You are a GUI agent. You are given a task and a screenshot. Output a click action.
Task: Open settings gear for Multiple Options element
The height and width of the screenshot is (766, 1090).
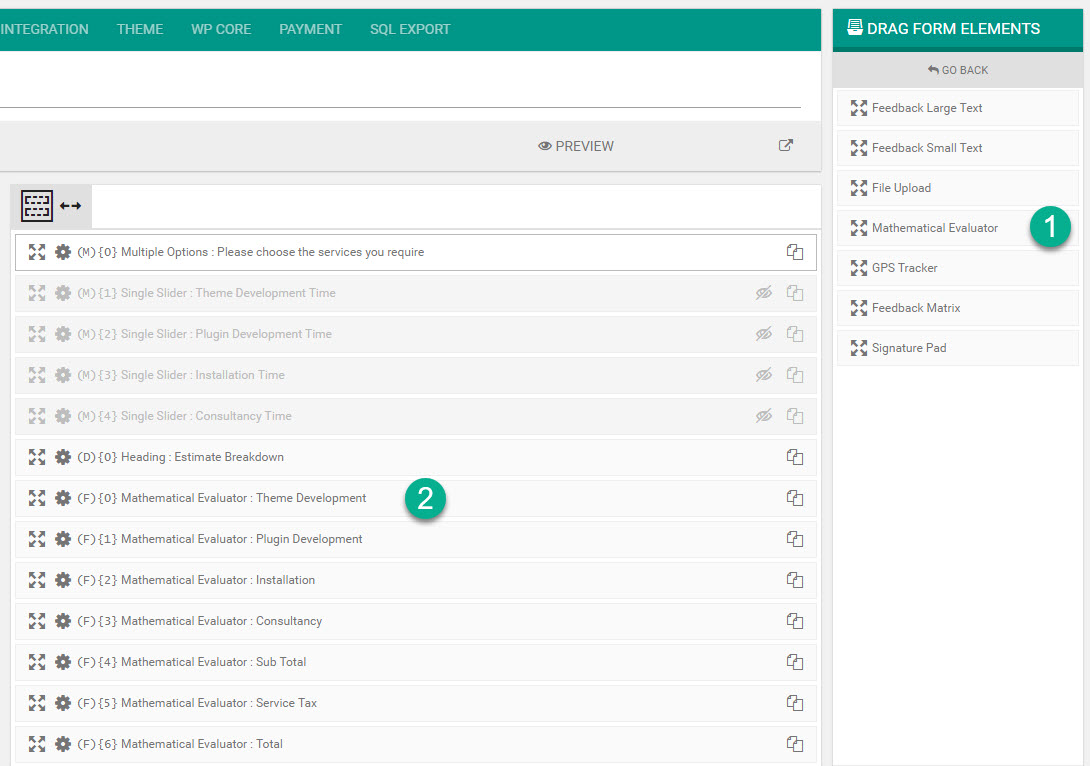point(63,252)
